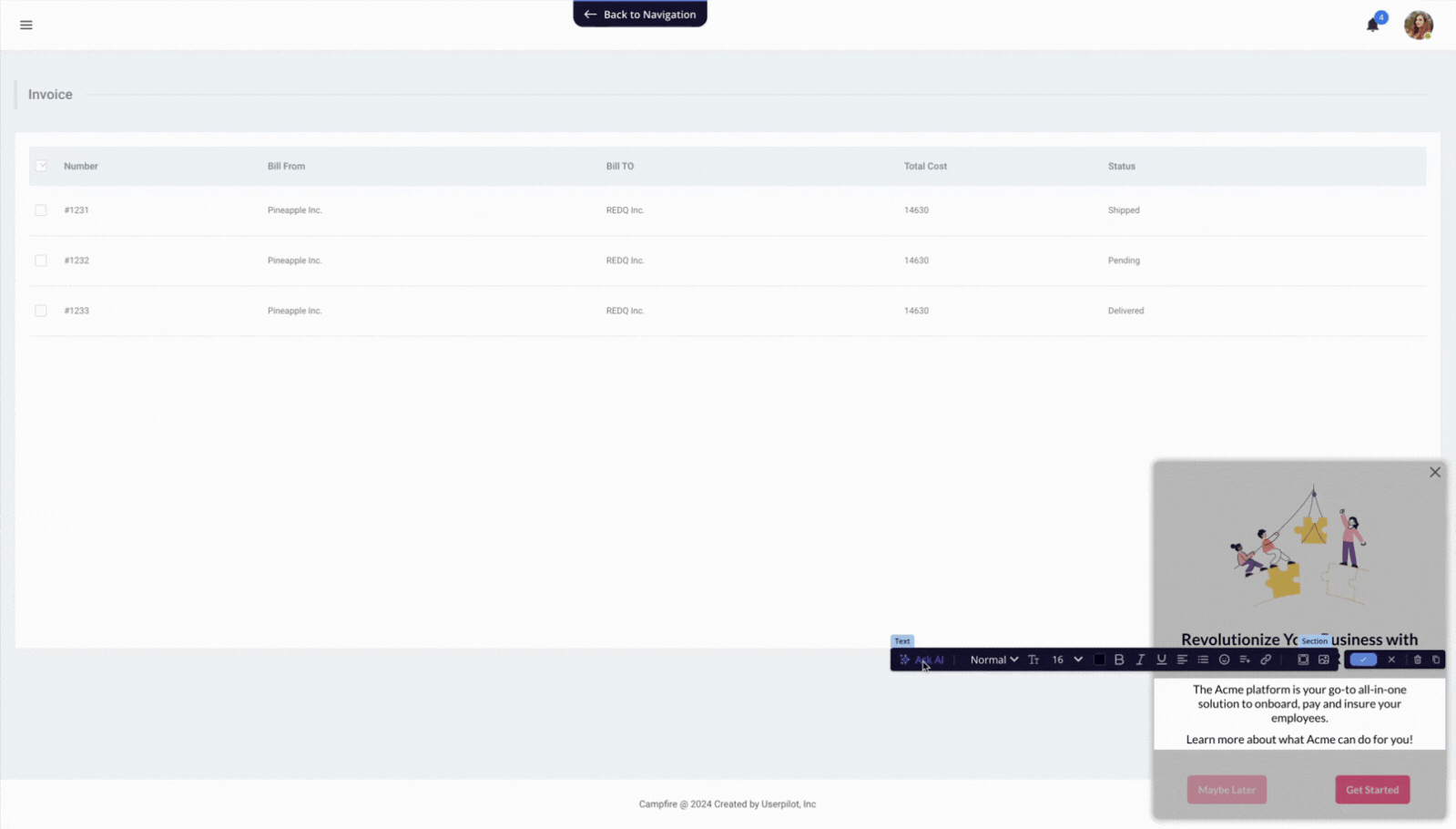Close the Acme promo popup
Viewport: 1456px width, 829px height.
coord(1434,472)
